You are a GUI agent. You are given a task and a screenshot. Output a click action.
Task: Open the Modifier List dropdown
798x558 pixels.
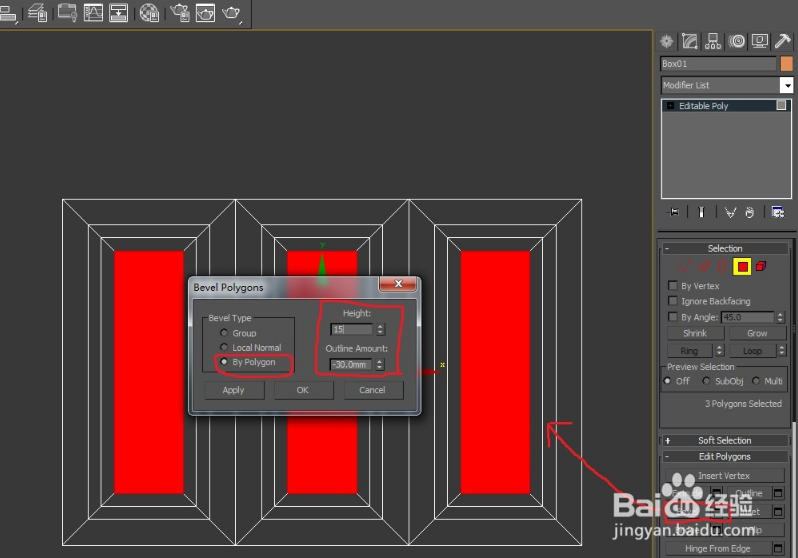(x=786, y=85)
